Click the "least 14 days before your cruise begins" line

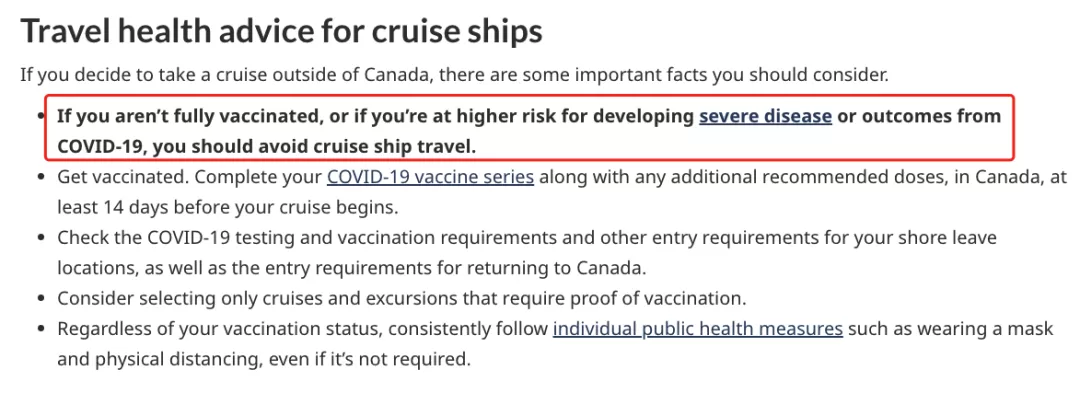[x=228, y=207]
